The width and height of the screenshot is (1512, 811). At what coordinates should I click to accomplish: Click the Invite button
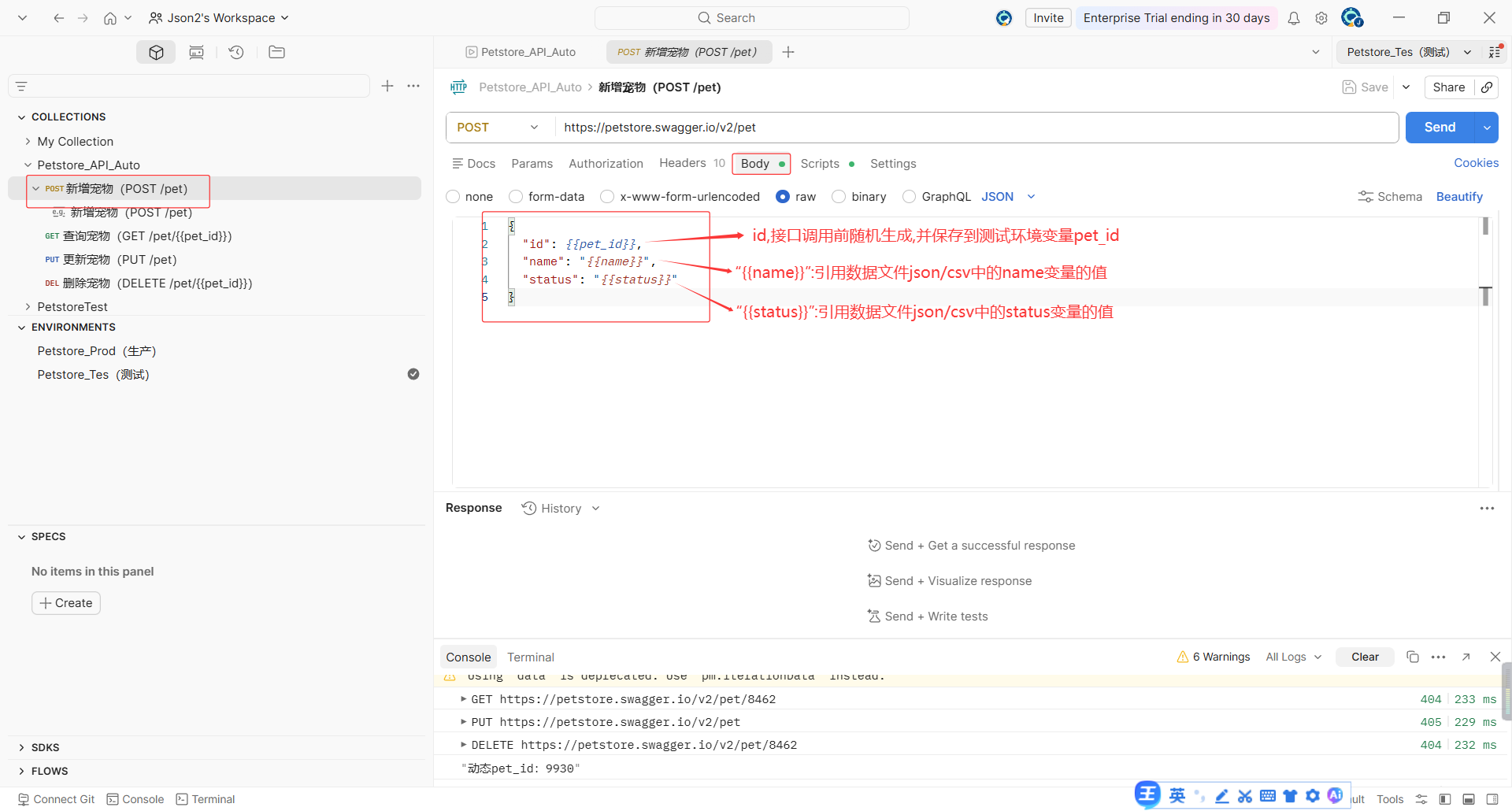tap(1048, 18)
